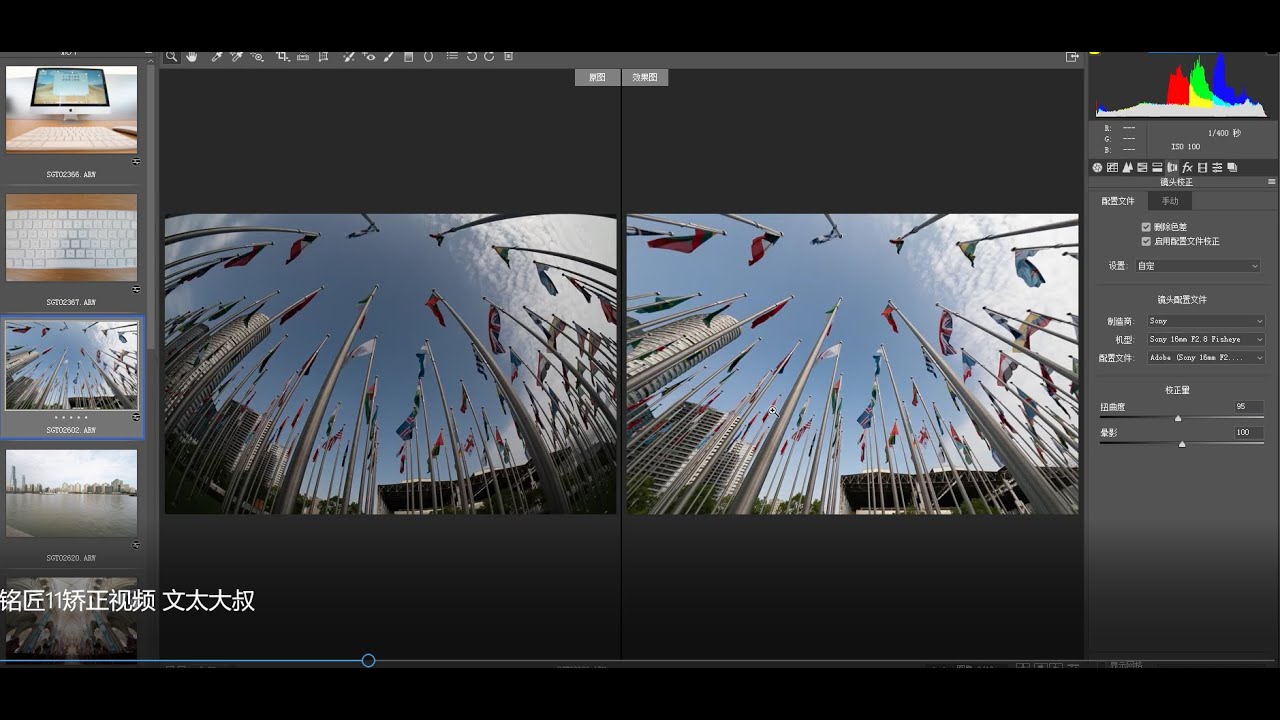Image resolution: width=1280 pixels, height=720 pixels.
Task: Open the Tone Curve panel icon
Action: [1112, 167]
